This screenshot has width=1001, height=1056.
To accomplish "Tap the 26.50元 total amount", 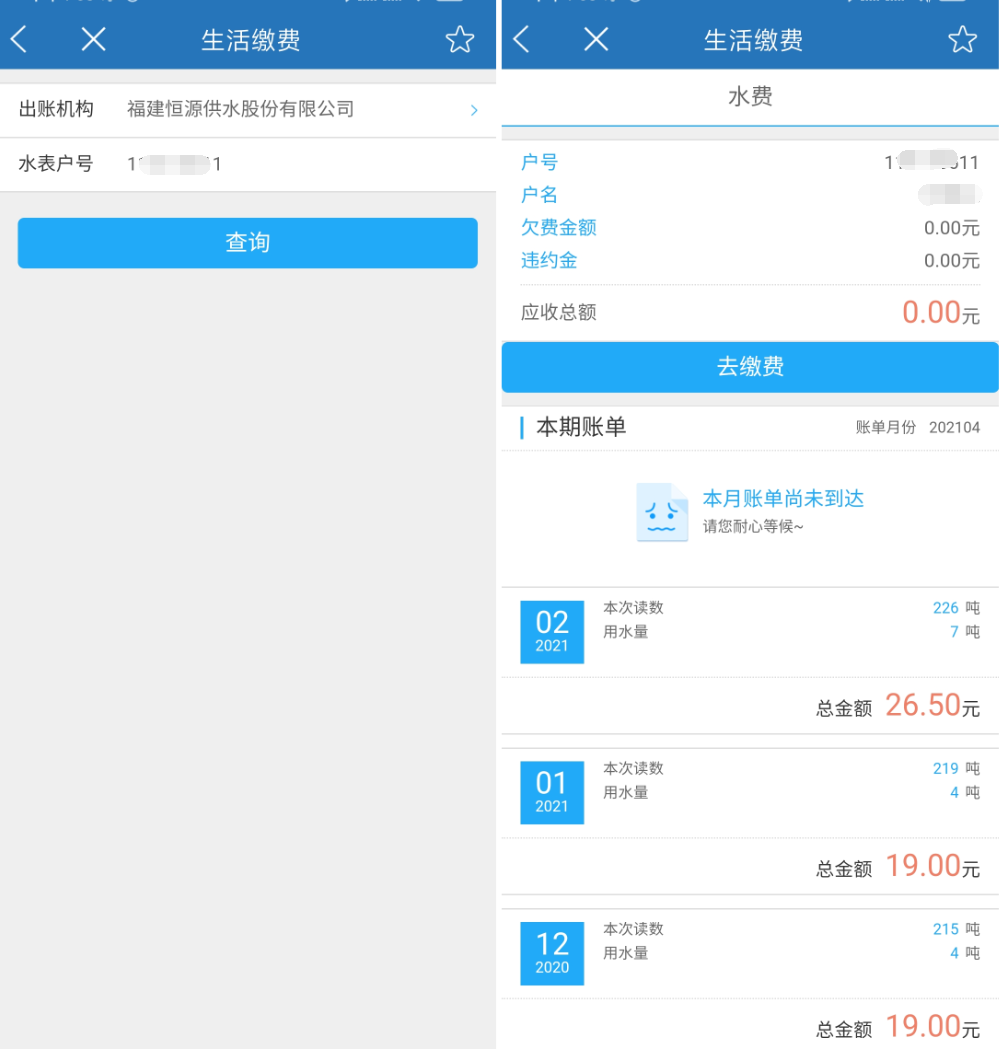I will click(931, 706).
